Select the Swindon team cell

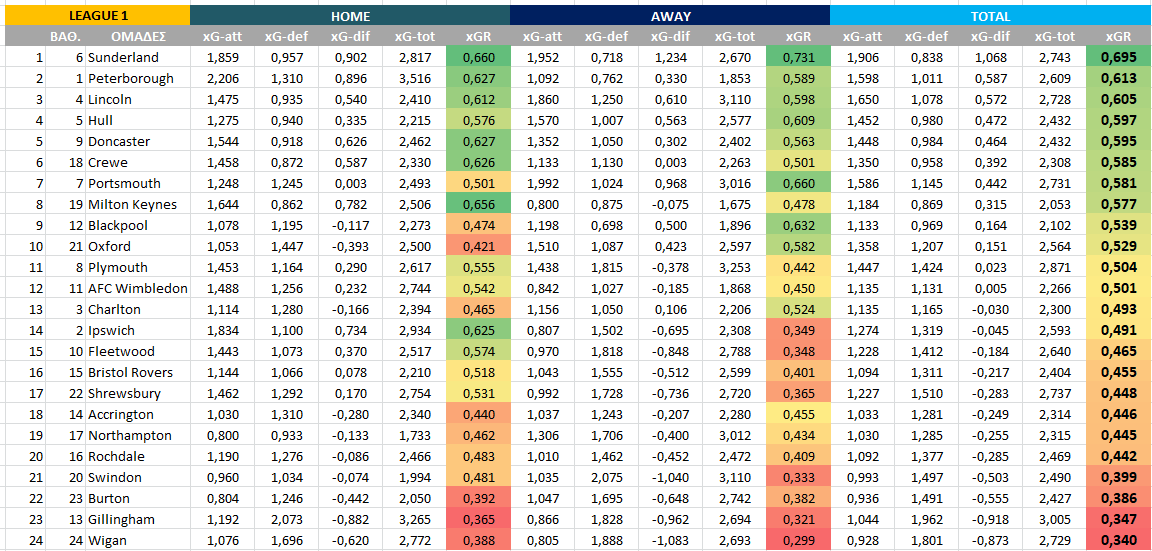point(138,478)
